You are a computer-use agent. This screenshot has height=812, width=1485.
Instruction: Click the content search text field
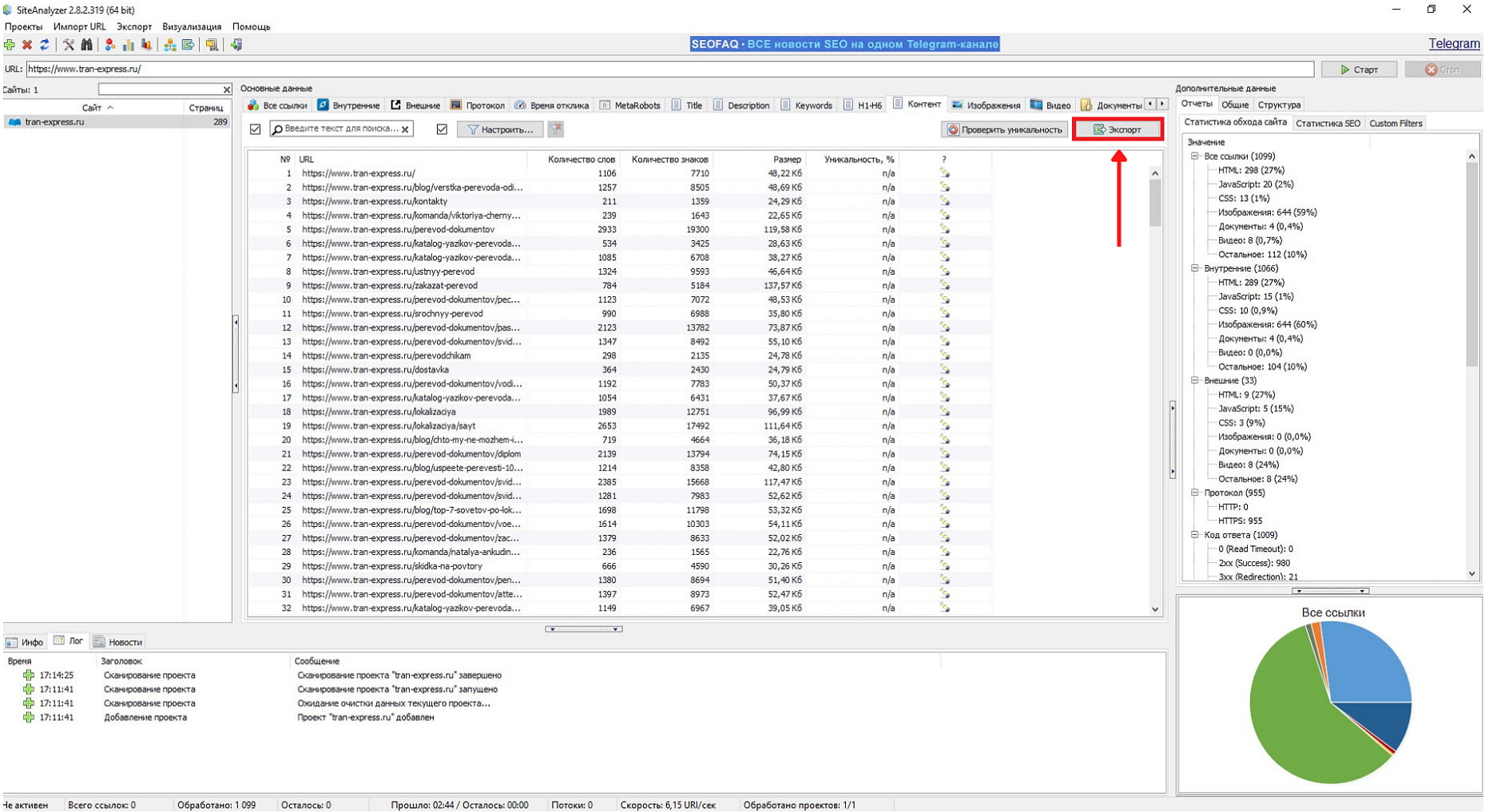point(341,129)
